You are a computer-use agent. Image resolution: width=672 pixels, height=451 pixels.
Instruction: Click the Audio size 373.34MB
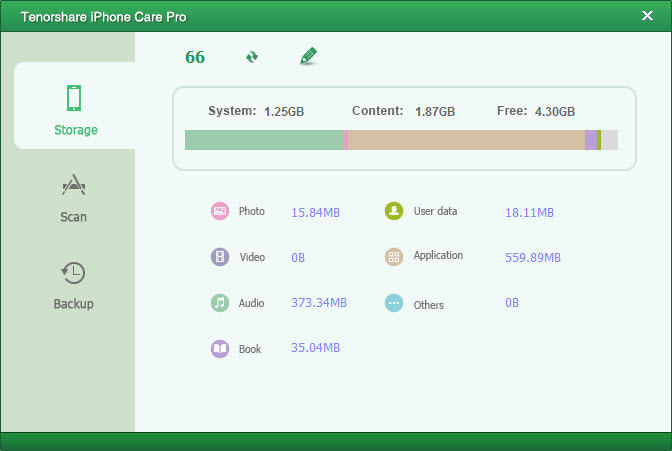pos(319,303)
